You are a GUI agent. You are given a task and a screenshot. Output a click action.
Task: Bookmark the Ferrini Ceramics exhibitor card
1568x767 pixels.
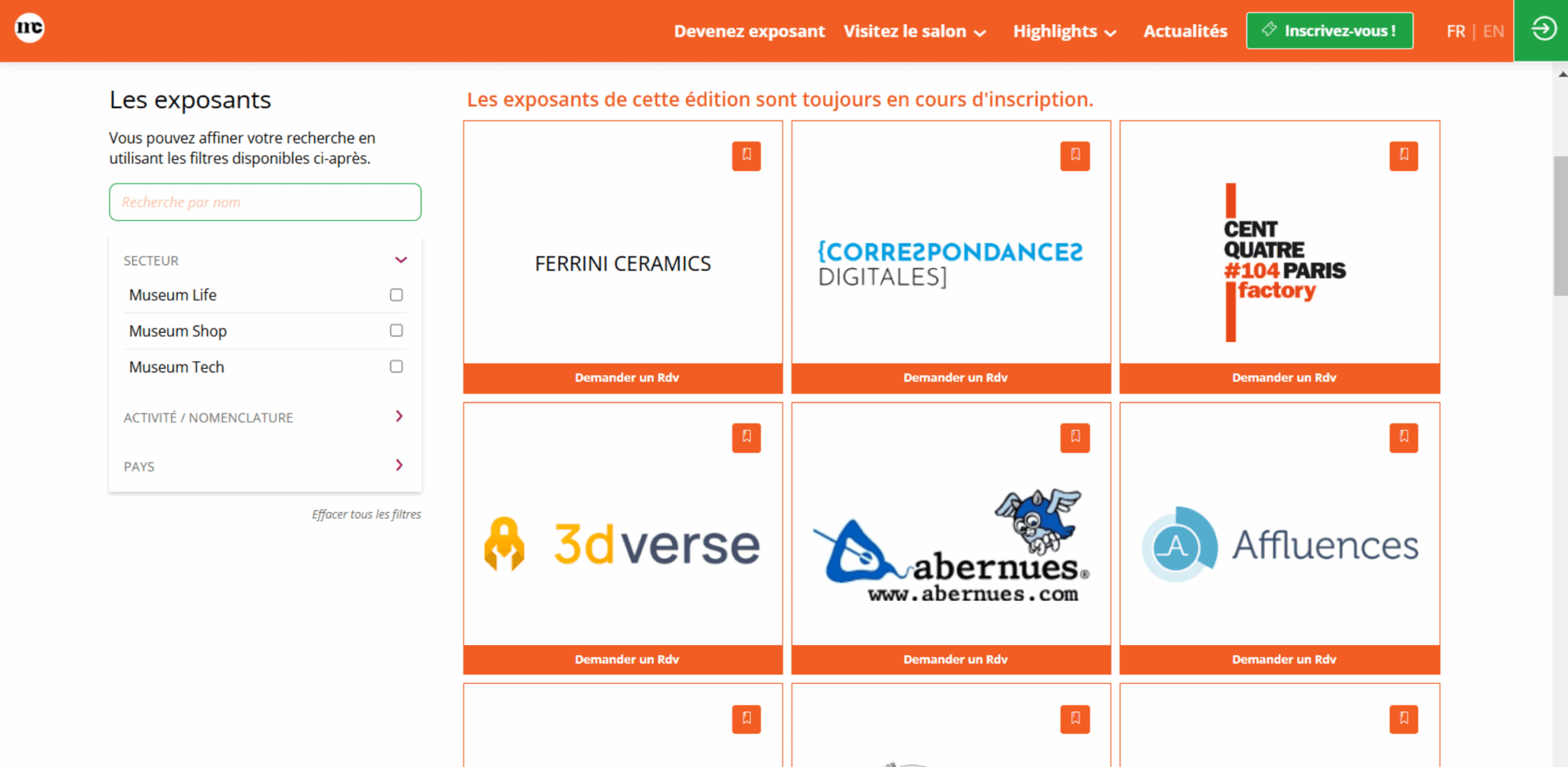pyautogui.click(x=745, y=156)
